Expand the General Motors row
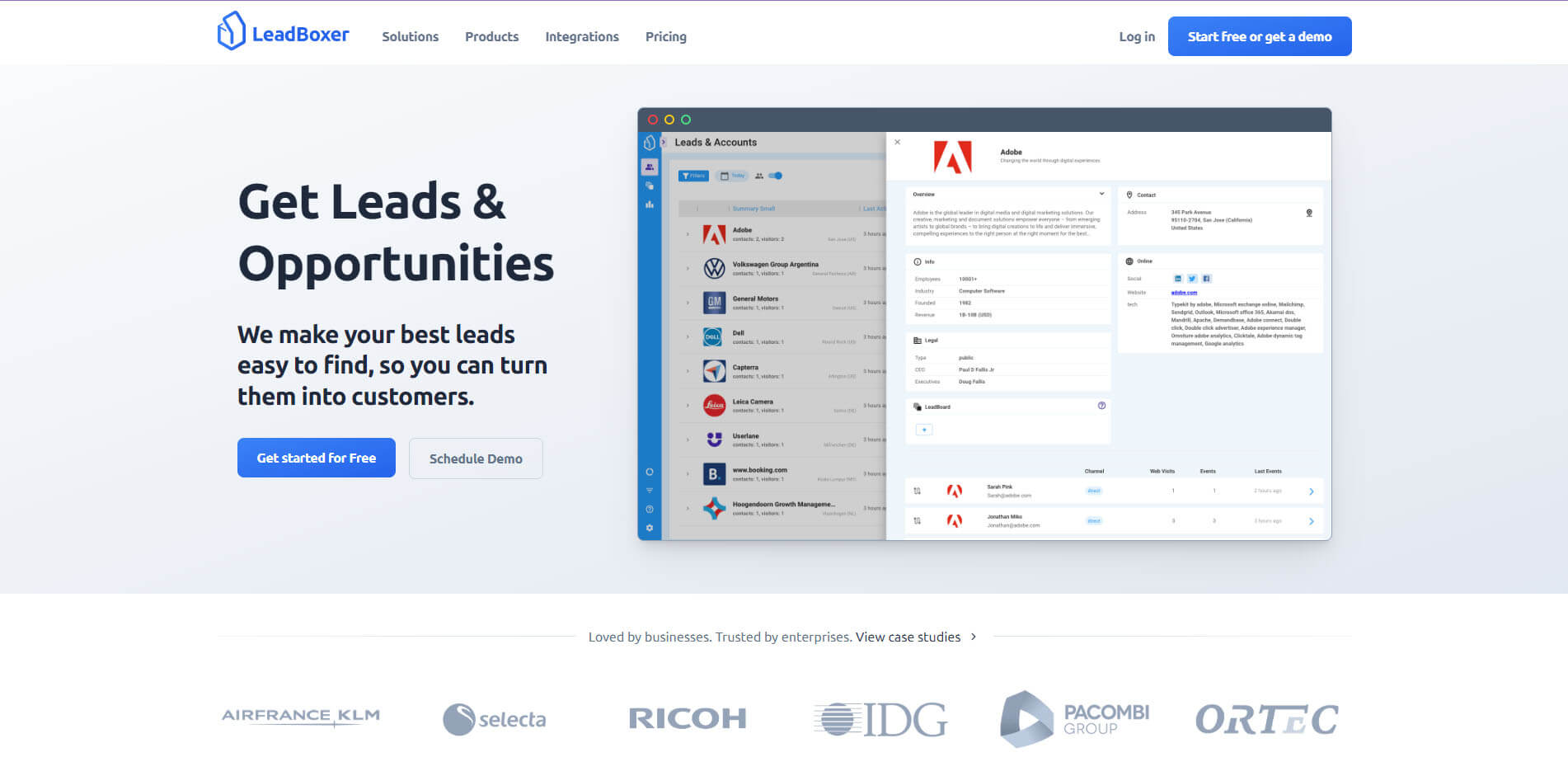The image size is (1568, 757). pyautogui.click(x=688, y=303)
